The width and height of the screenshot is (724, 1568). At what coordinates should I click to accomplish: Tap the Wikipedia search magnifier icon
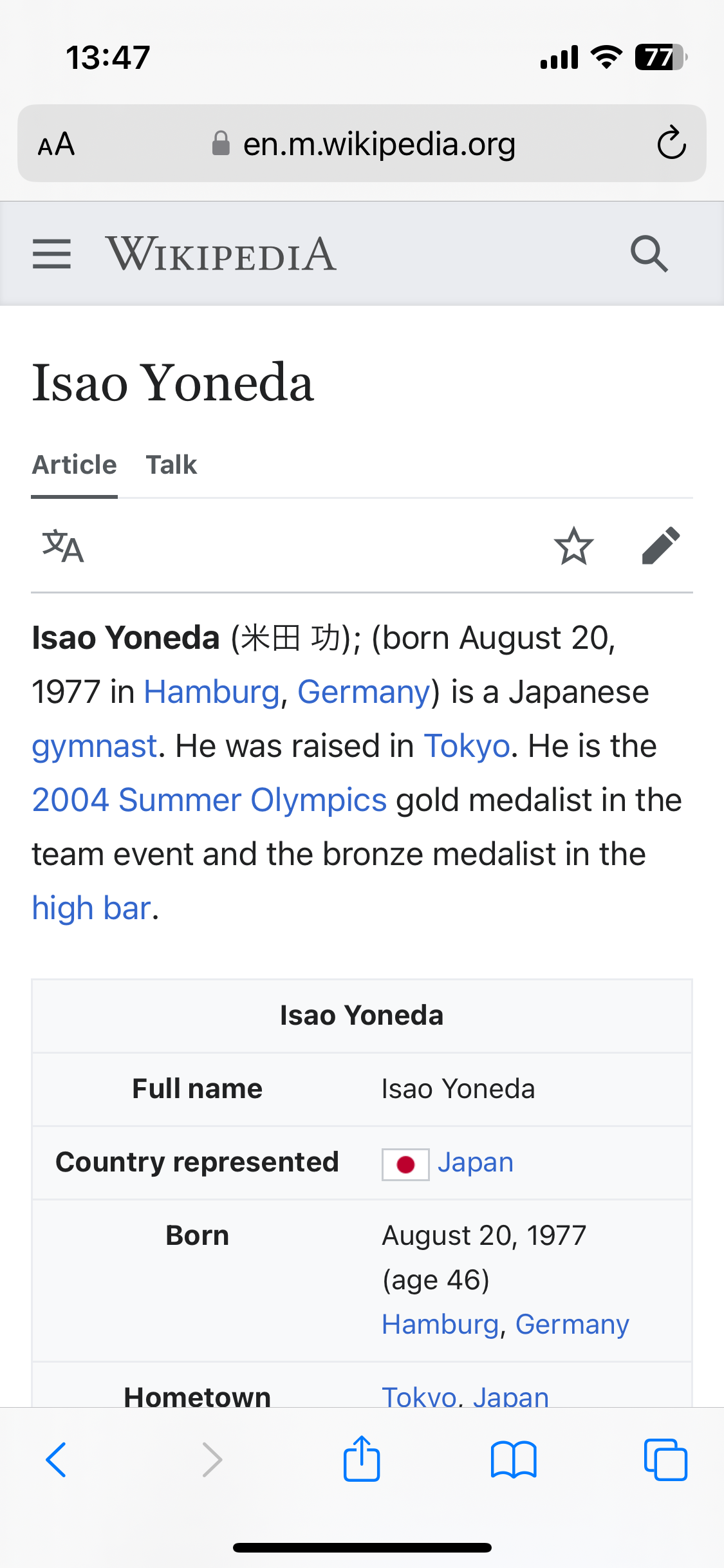tap(649, 254)
